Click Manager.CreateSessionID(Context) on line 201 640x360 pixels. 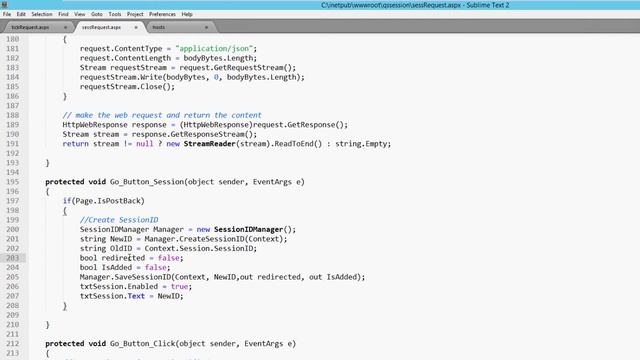pos(213,239)
